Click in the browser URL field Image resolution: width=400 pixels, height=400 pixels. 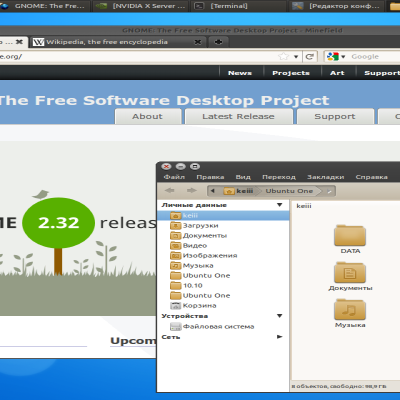tap(137, 56)
